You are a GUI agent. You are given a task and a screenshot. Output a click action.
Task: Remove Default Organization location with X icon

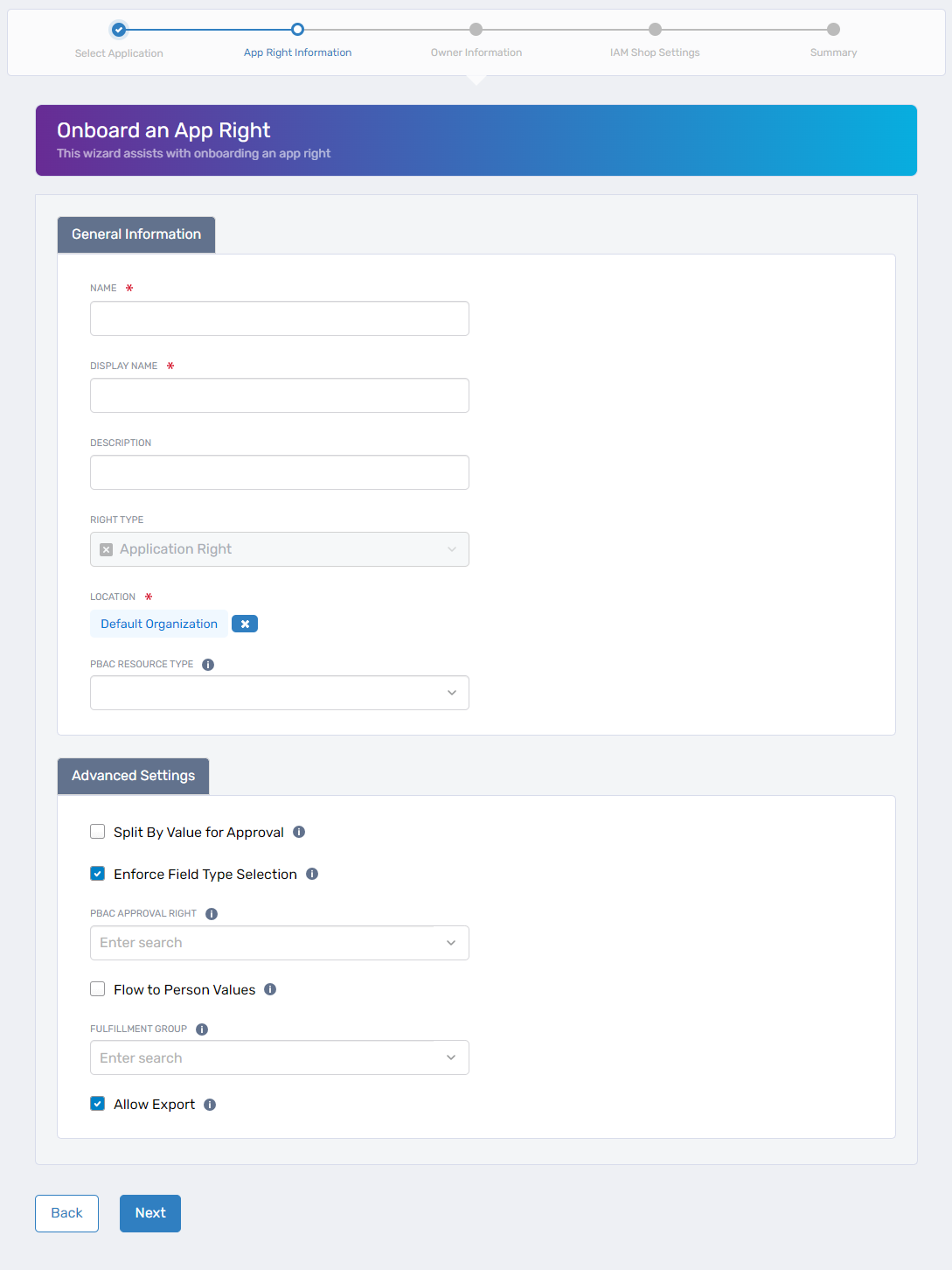coord(245,624)
